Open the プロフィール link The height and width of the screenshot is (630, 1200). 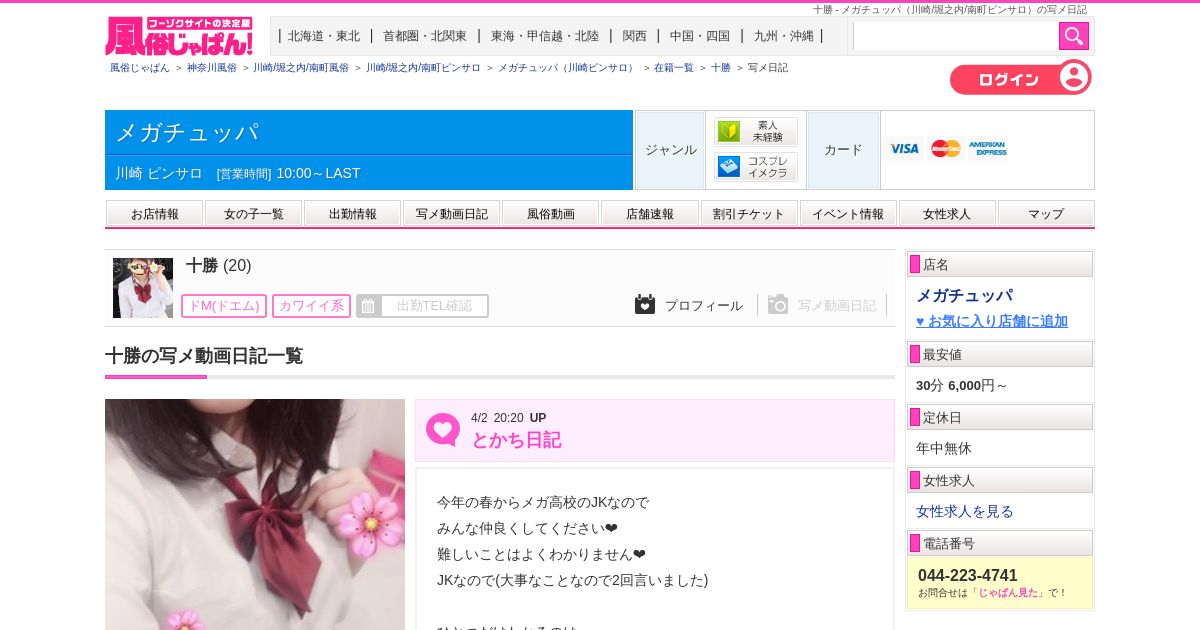coord(704,306)
